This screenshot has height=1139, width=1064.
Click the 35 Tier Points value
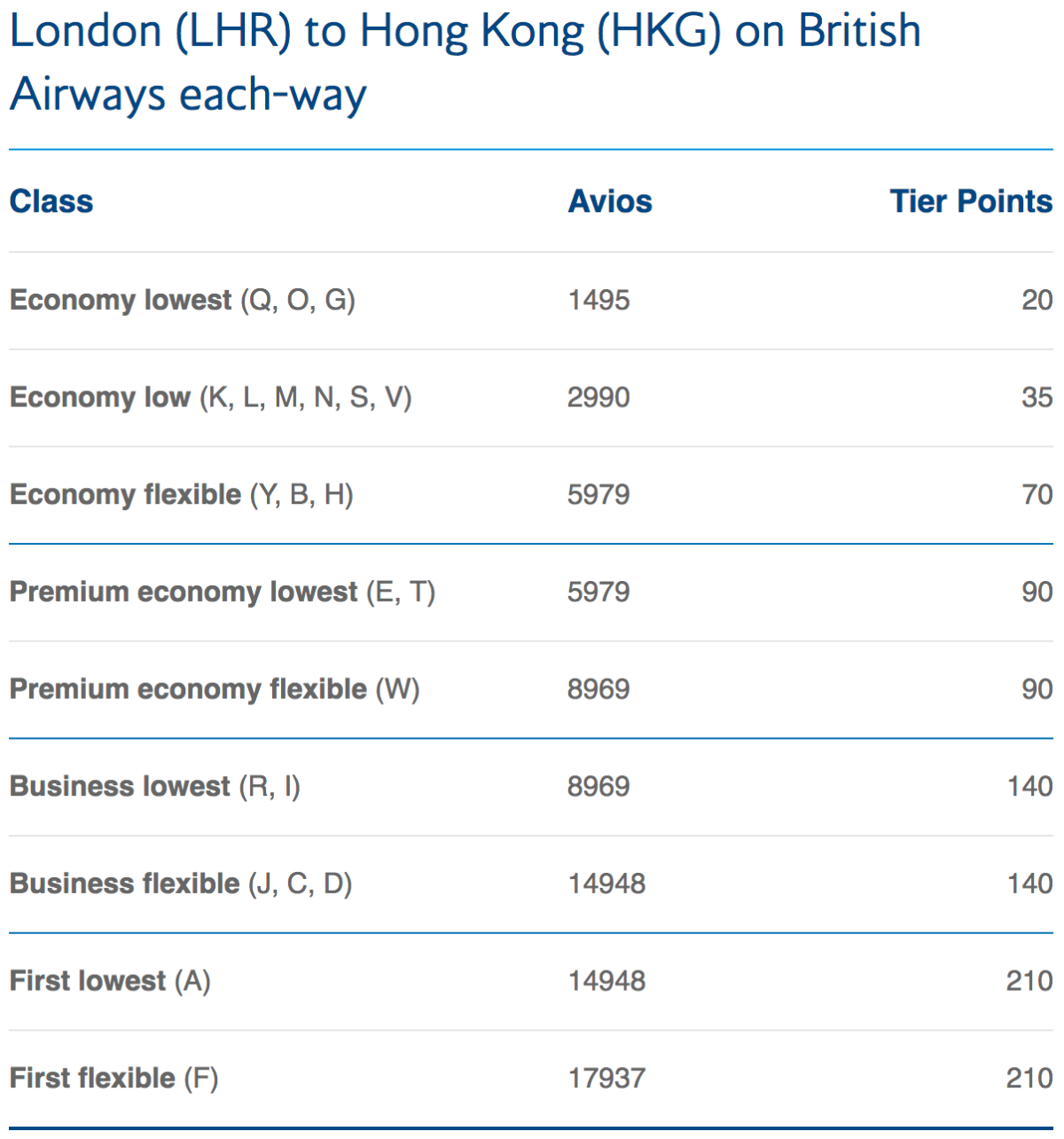[1037, 397]
